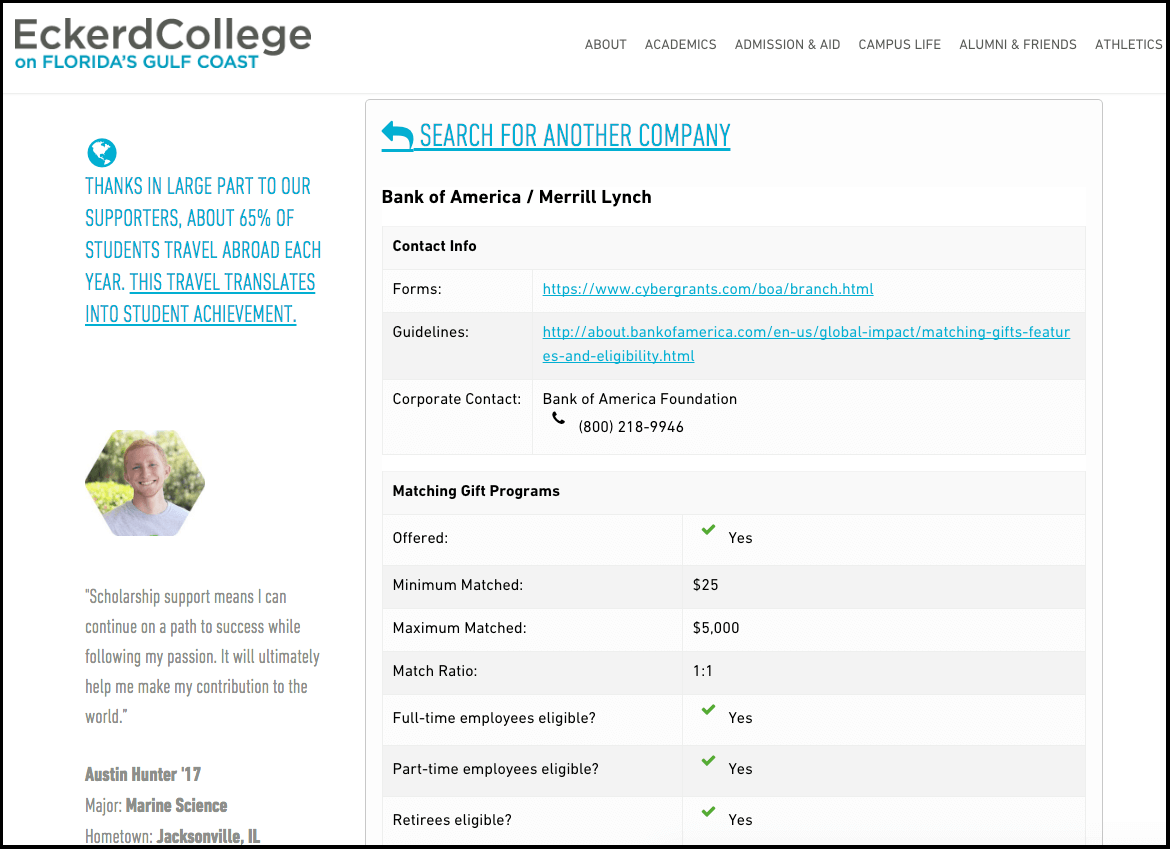Open the Admission & Aid menu
This screenshot has height=849, width=1170.
[x=787, y=45]
